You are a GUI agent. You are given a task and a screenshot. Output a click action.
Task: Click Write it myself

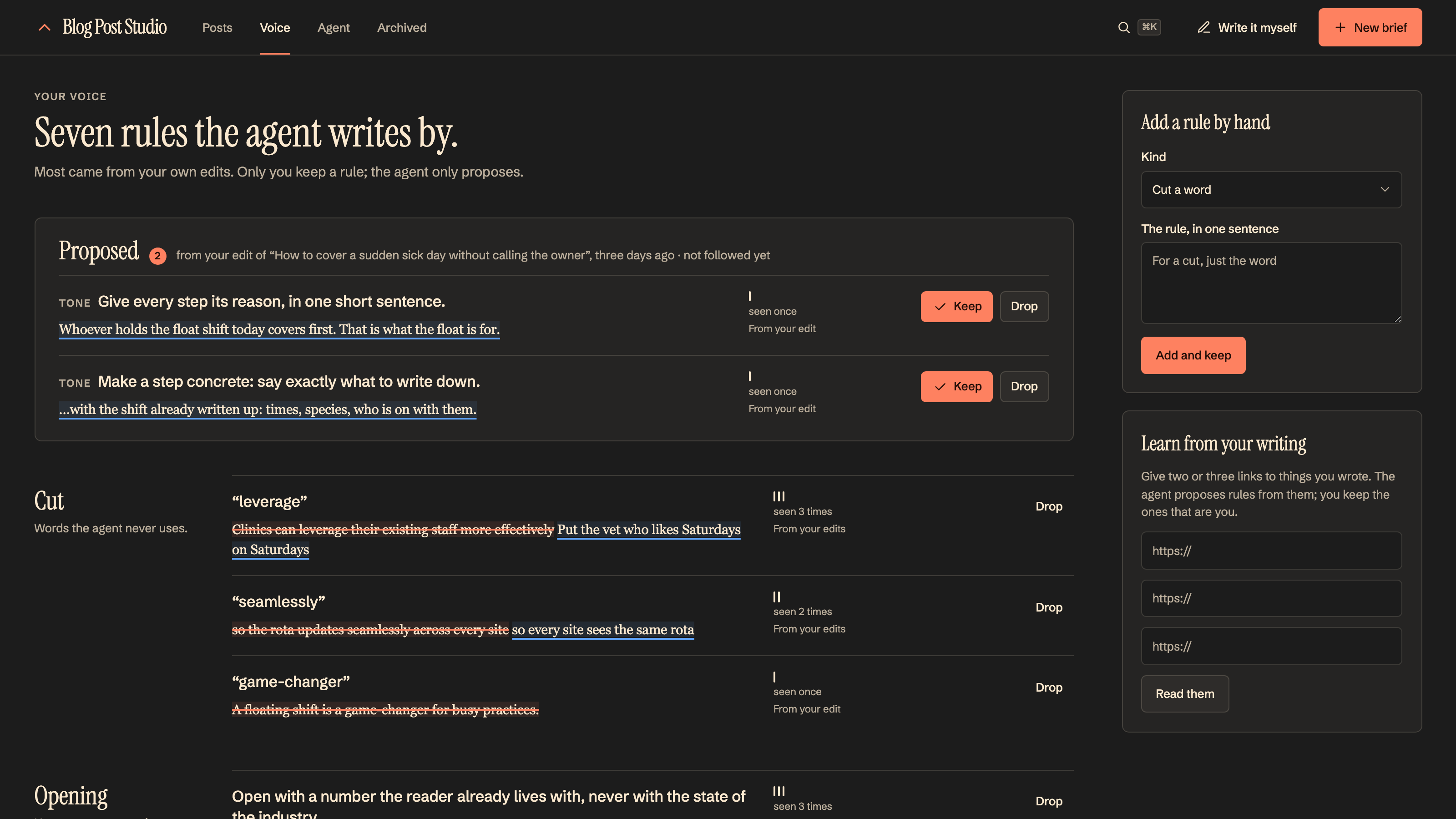pos(1247,27)
